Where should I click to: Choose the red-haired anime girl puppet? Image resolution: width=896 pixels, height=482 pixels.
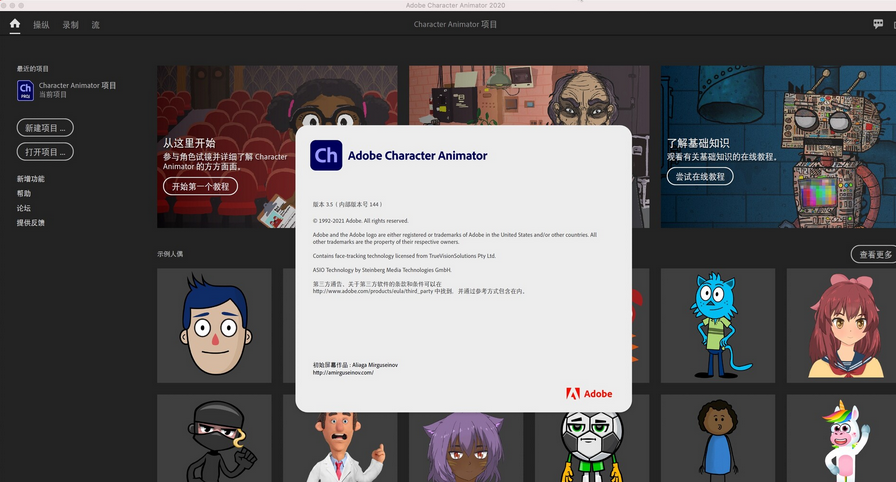tap(843, 325)
